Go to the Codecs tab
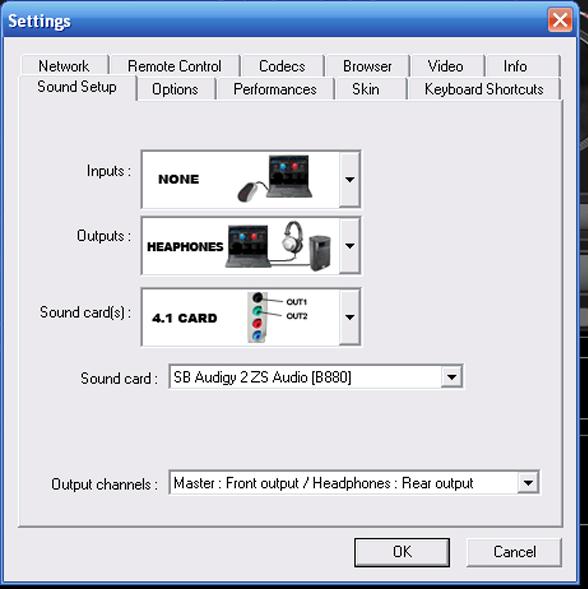Screen dimensions: 588x589 coord(282,66)
